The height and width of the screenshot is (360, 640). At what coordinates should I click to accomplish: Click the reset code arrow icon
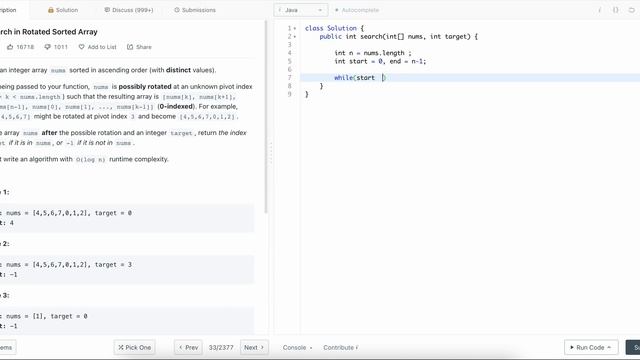click(631, 10)
